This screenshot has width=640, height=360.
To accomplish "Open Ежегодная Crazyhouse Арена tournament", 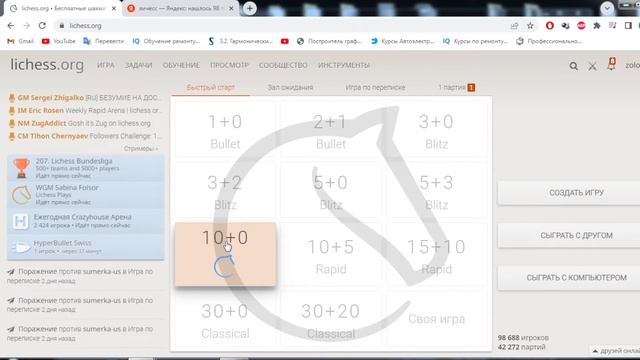I will coord(86,221).
